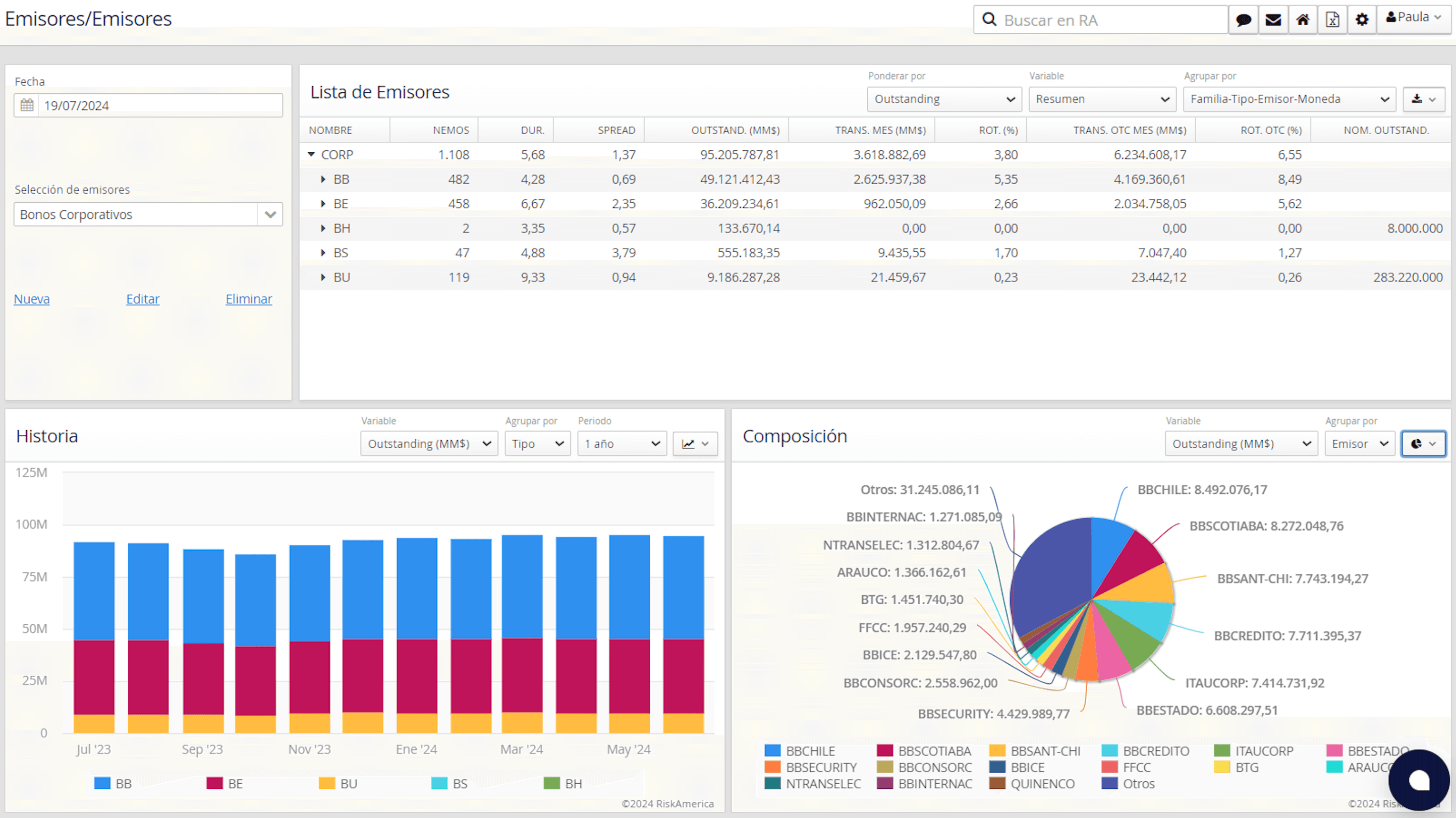The height and width of the screenshot is (818, 1456).
Task: Click the line chart type button in Historia
Action: pyautogui.click(x=695, y=443)
